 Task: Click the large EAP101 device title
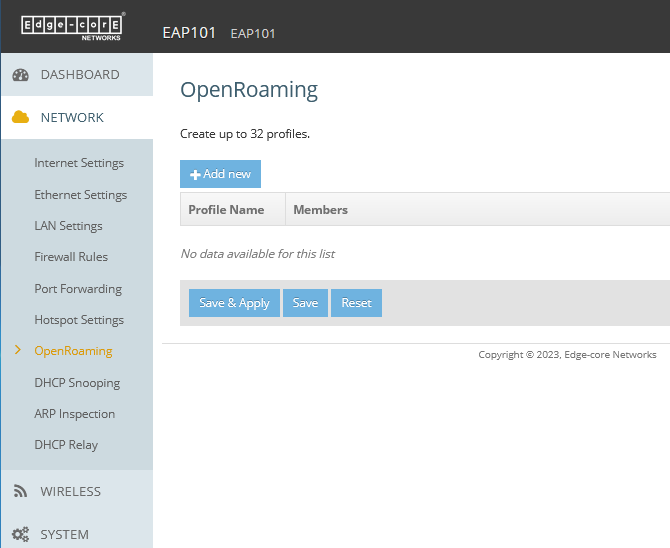point(189,33)
